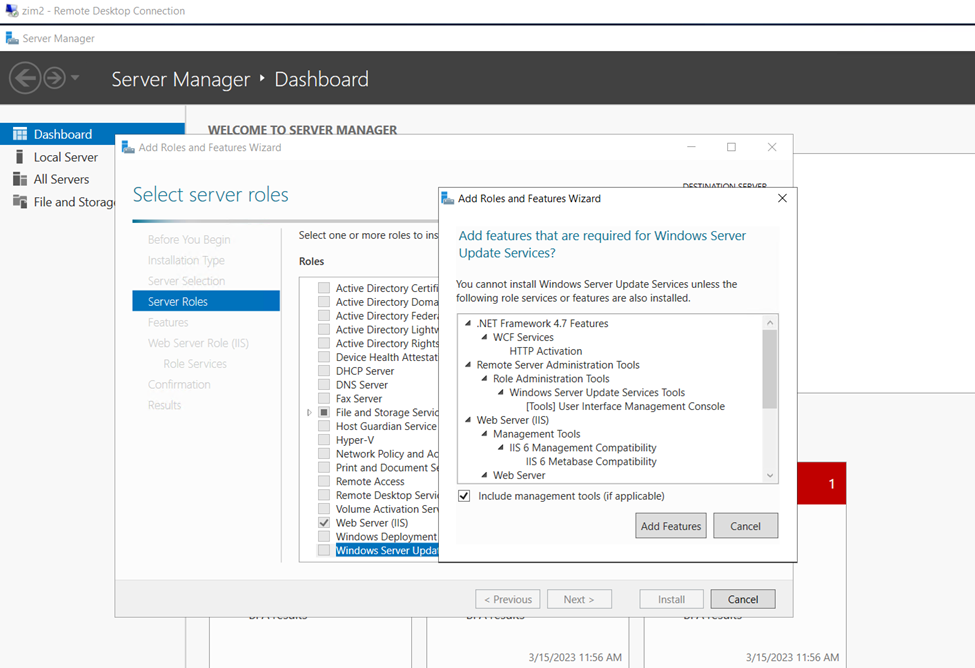Image resolution: width=975 pixels, height=668 pixels.
Task: Uncheck Include management tools checkbox
Action: pyautogui.click(x=464, y=496)
